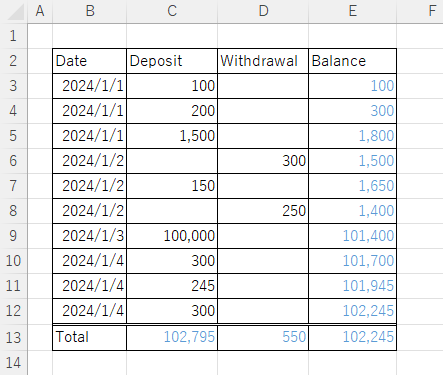Select the balance cell showing 1,650
Image resolution: width=443 pixels, height=375 pixels.
[x=353, y=186]
